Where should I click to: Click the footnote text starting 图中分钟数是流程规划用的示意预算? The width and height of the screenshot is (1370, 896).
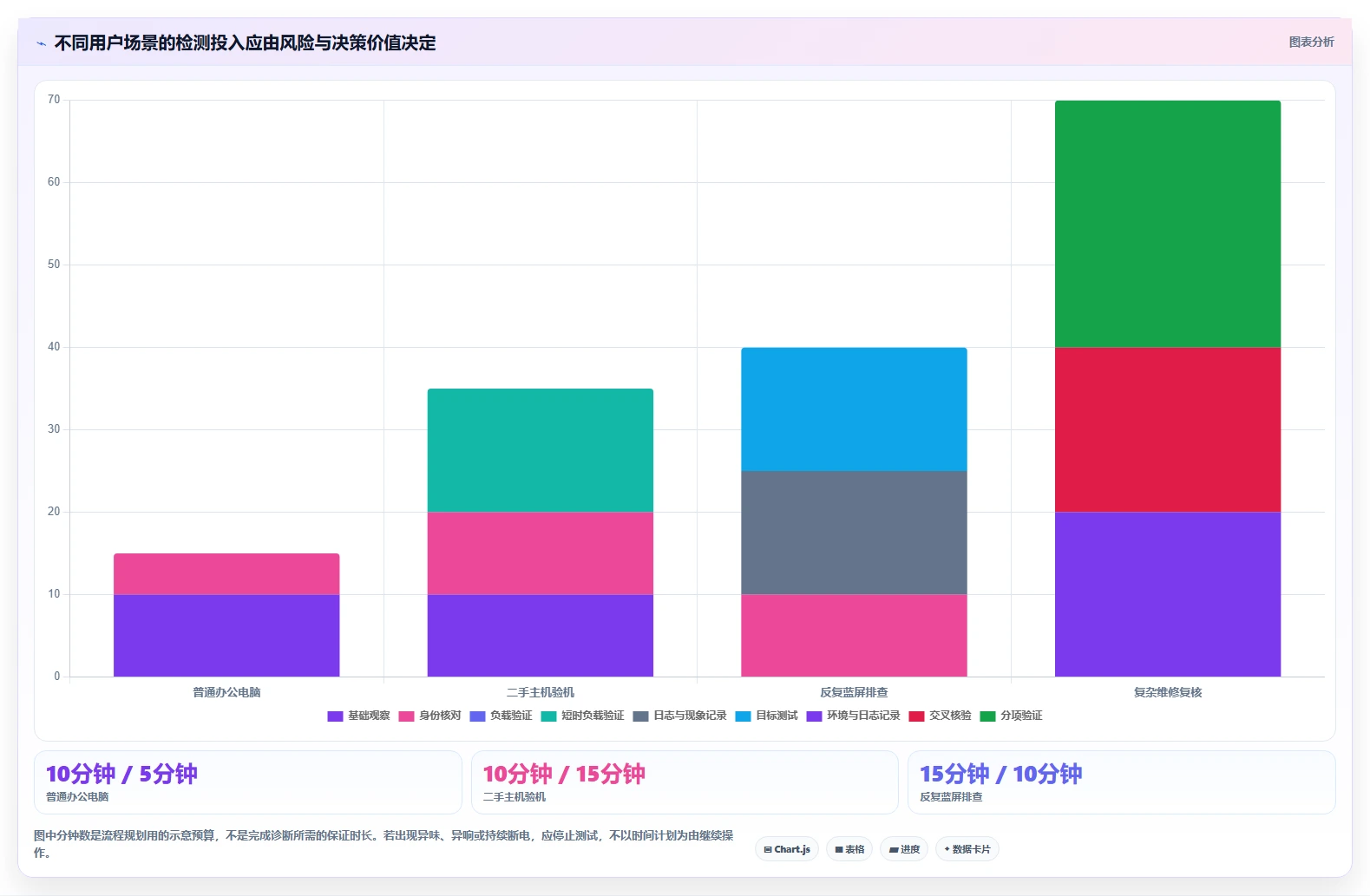tap(384, 844)
